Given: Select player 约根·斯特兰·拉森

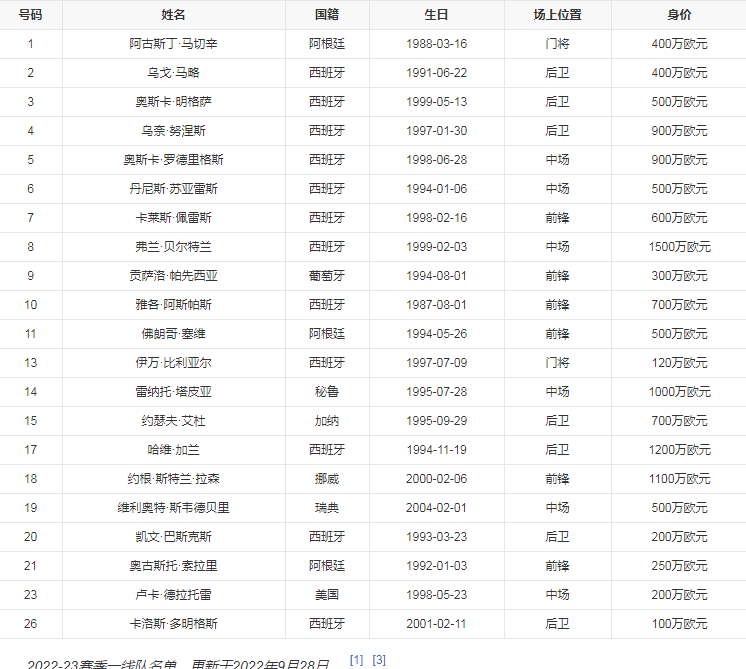Looking at the screenshot, I should [x=173, y=479].
